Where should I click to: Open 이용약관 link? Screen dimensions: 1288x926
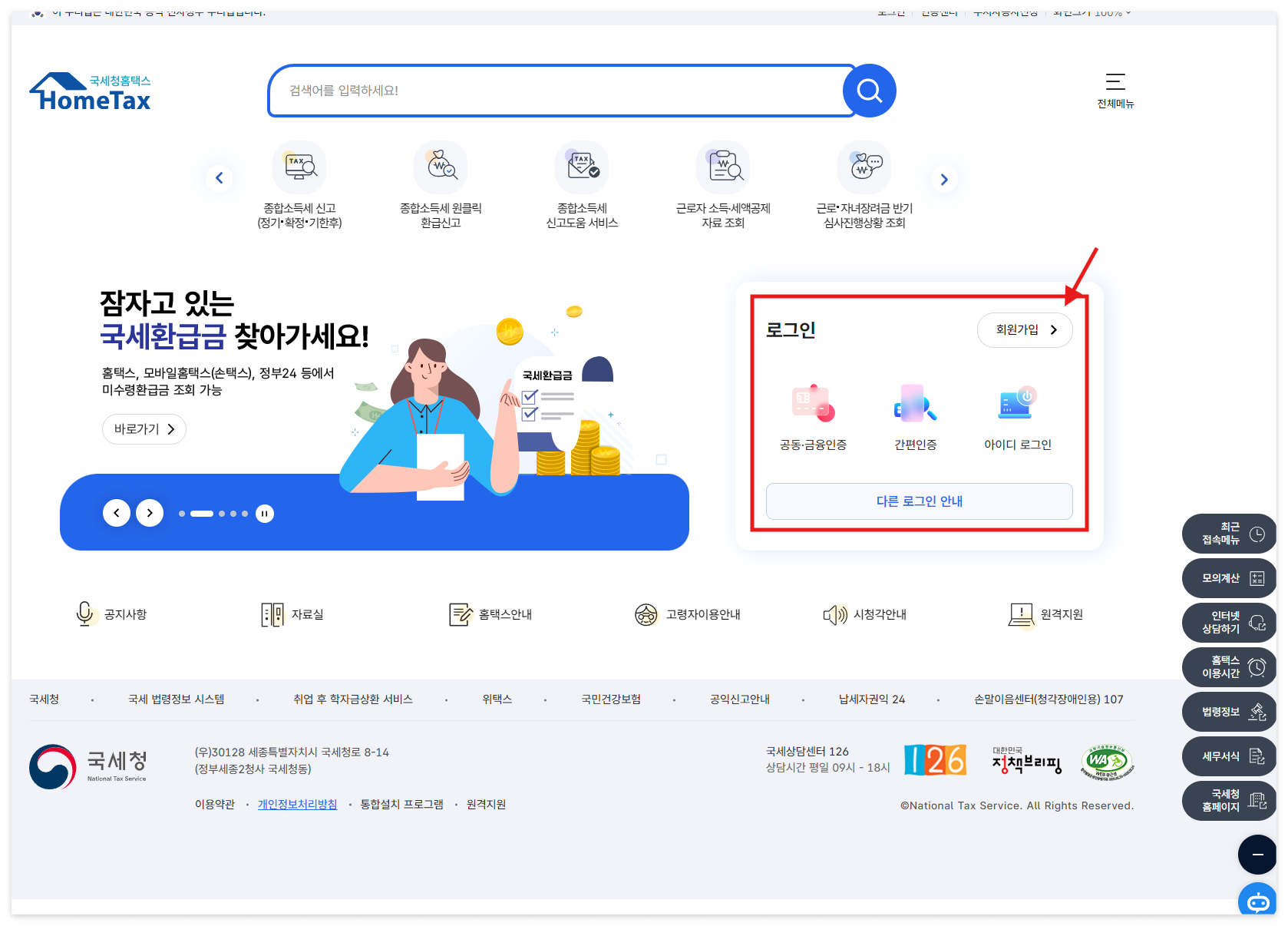pos(215,805)
